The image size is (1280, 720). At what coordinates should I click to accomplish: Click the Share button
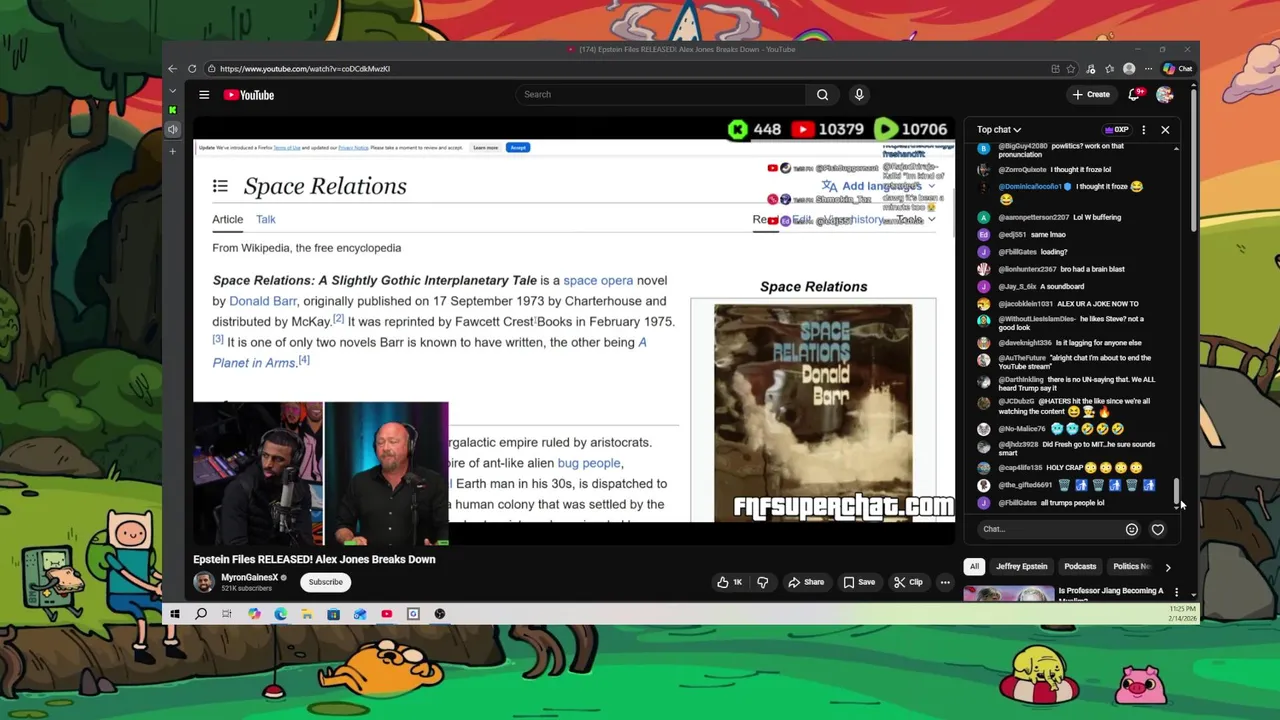(x=806, y=582)
